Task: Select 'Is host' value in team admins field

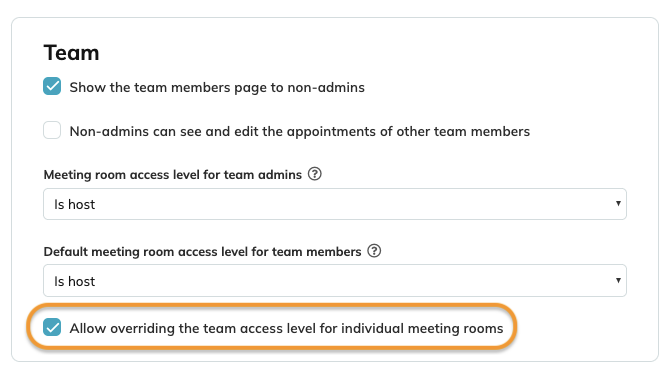Action: coord(75,204)
